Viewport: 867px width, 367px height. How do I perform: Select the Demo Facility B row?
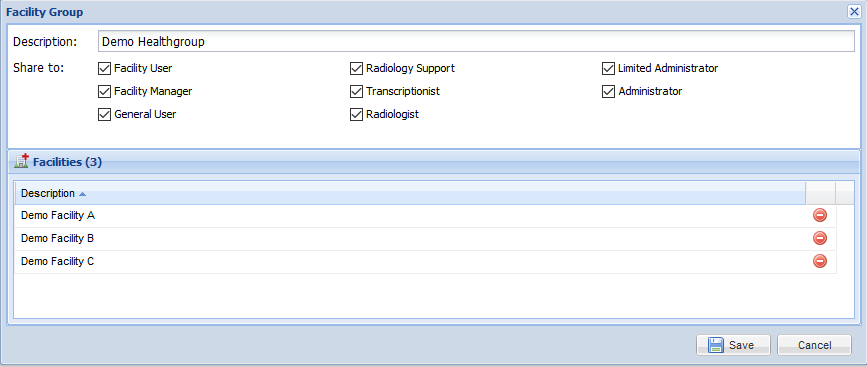coord(426,239)
